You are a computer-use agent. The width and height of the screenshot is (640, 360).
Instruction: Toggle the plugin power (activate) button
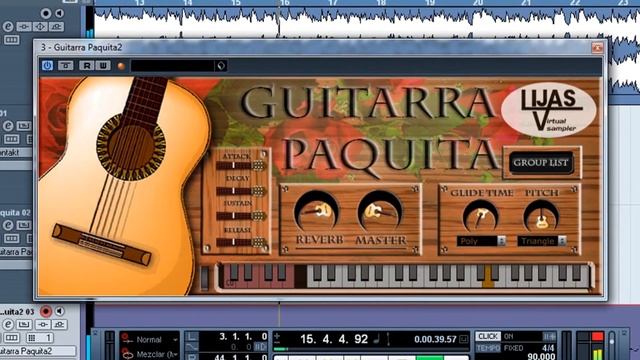click(47, 65)
